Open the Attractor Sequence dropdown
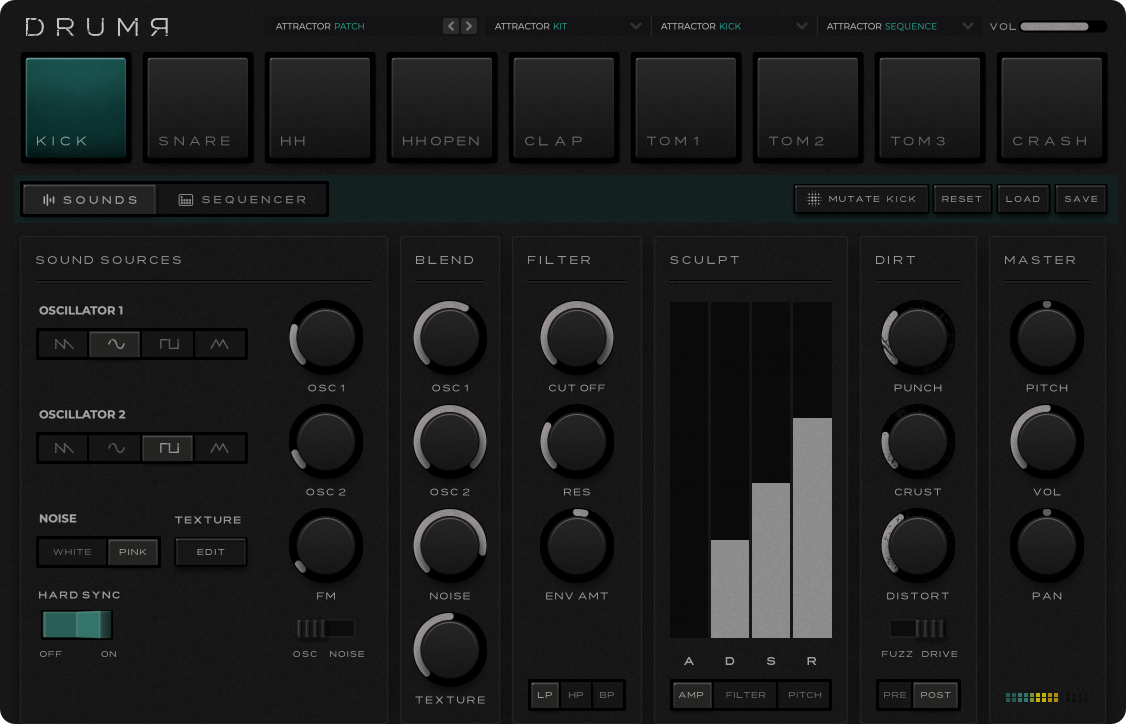Image resolution: width=1126 pixels, height=724 pixels. (900, 27)
